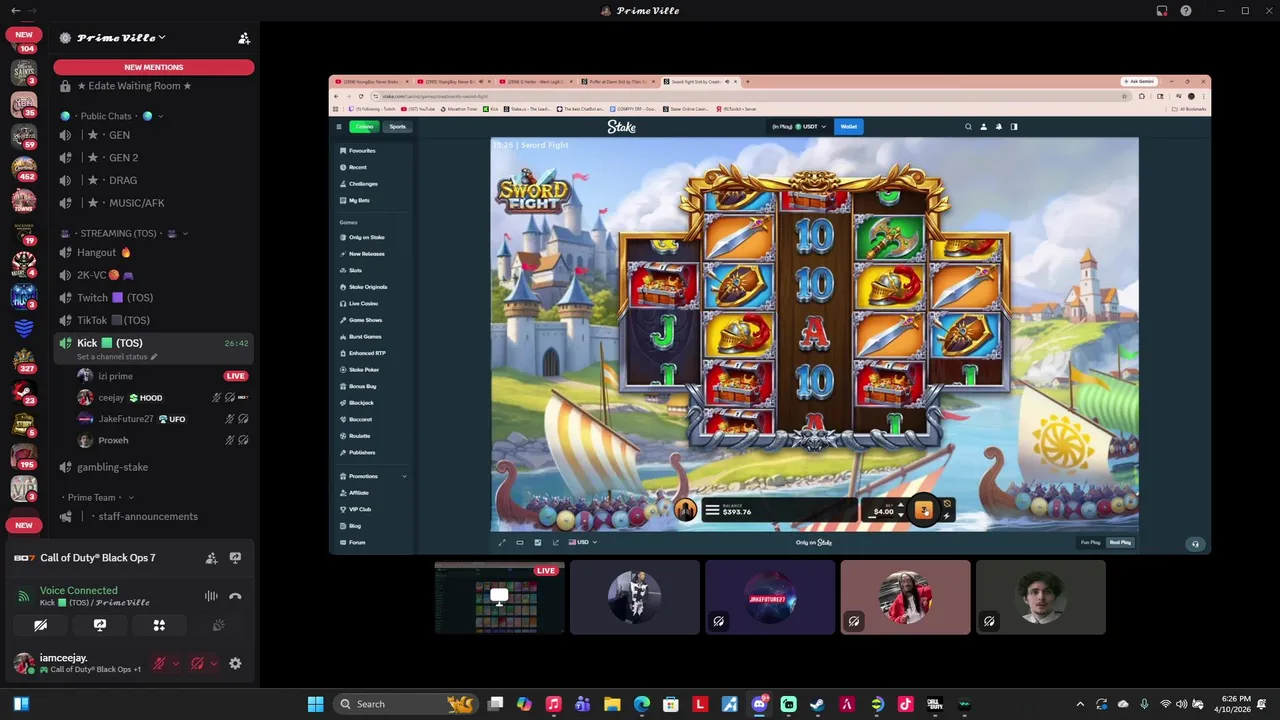Open the MUSIC/AFK voice channel
The width and height of the screenshot is (1280, 720).
tap(154, 203)
